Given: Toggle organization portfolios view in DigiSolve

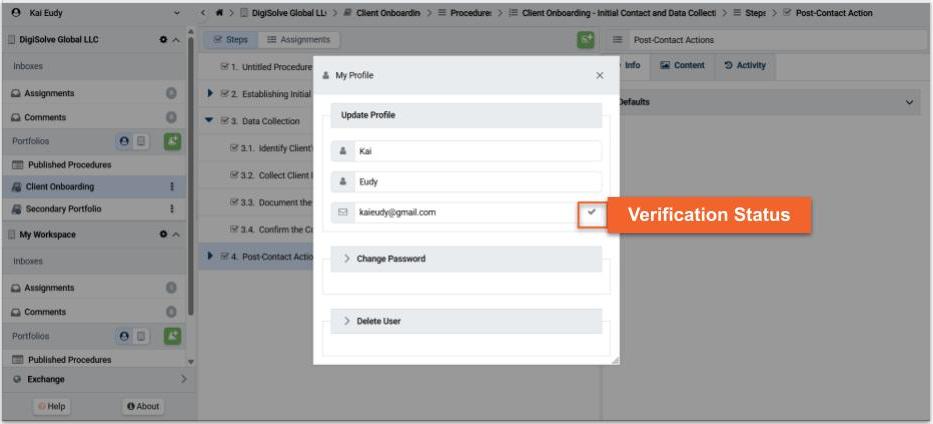Looking at the screenshot, I should 142,141.
